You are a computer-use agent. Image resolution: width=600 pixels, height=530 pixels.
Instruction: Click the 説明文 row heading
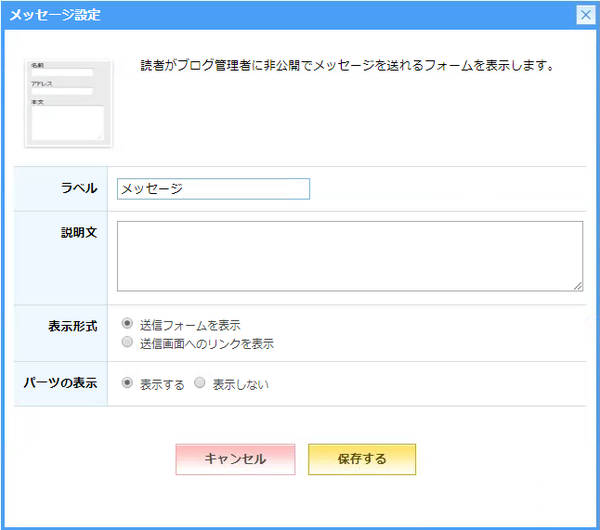(79, 232)
